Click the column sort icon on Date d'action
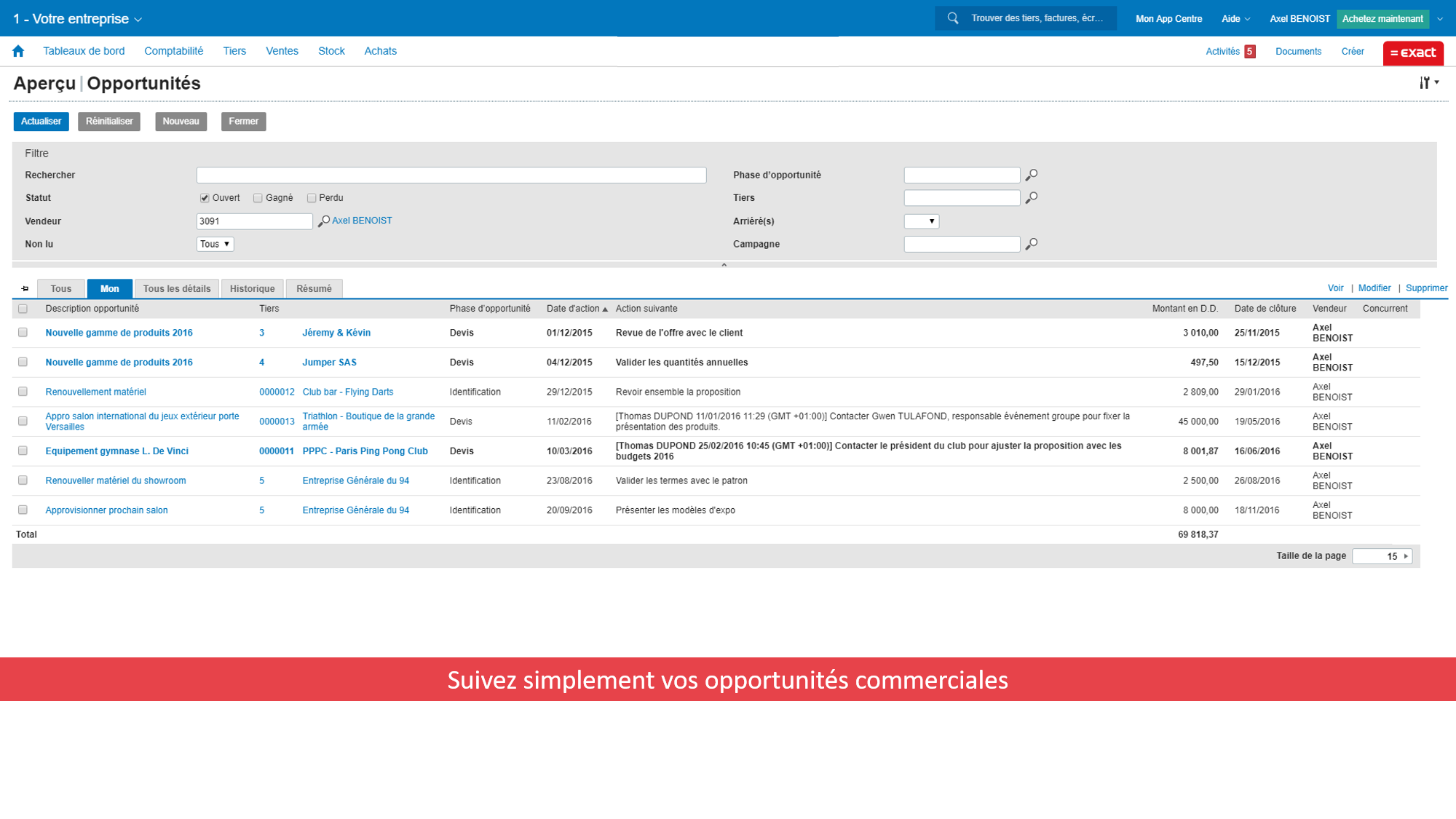1456x819 pixels. [604, 309]
